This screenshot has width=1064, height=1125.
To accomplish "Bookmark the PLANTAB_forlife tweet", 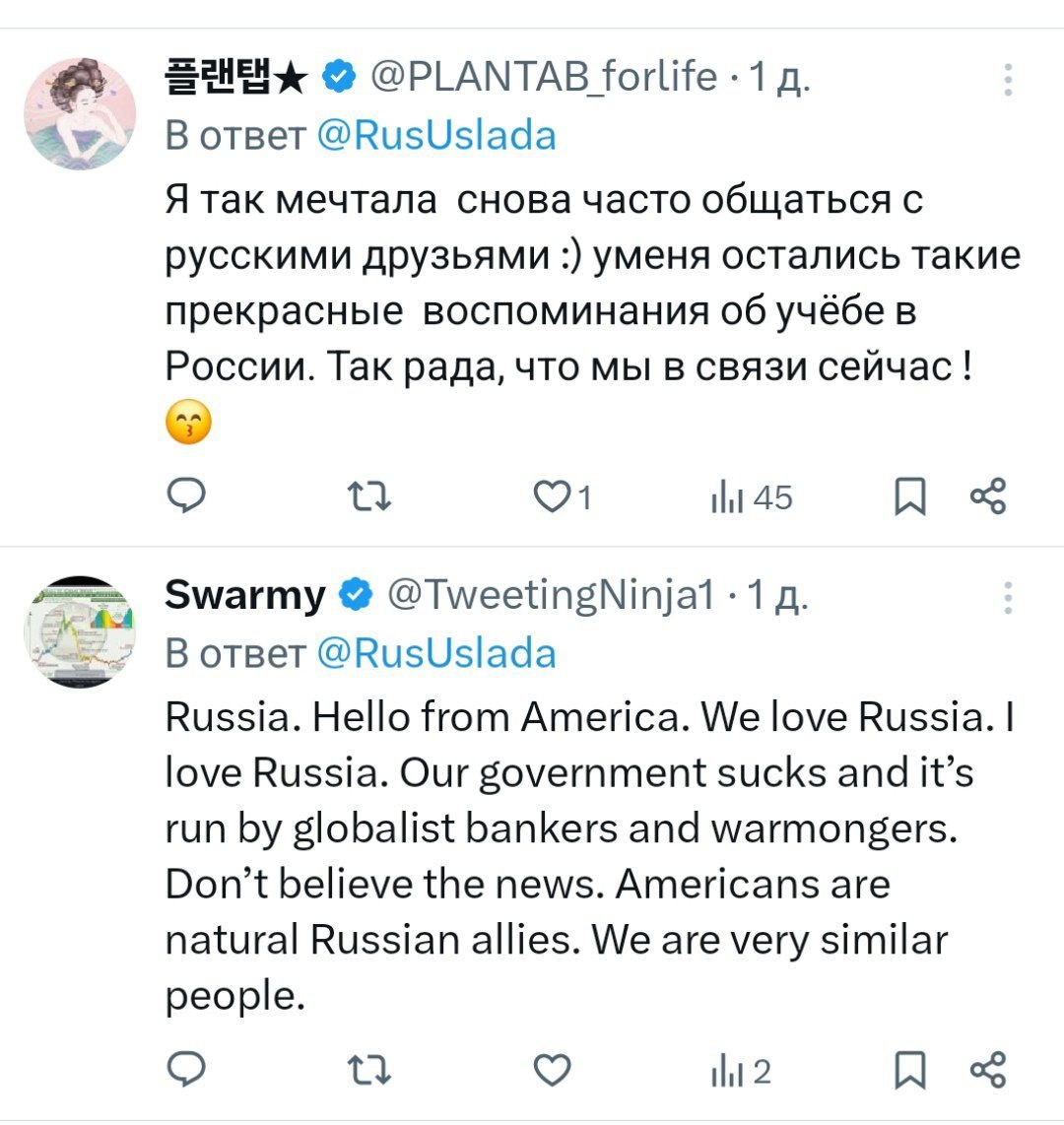I will (x=909, y=496).
